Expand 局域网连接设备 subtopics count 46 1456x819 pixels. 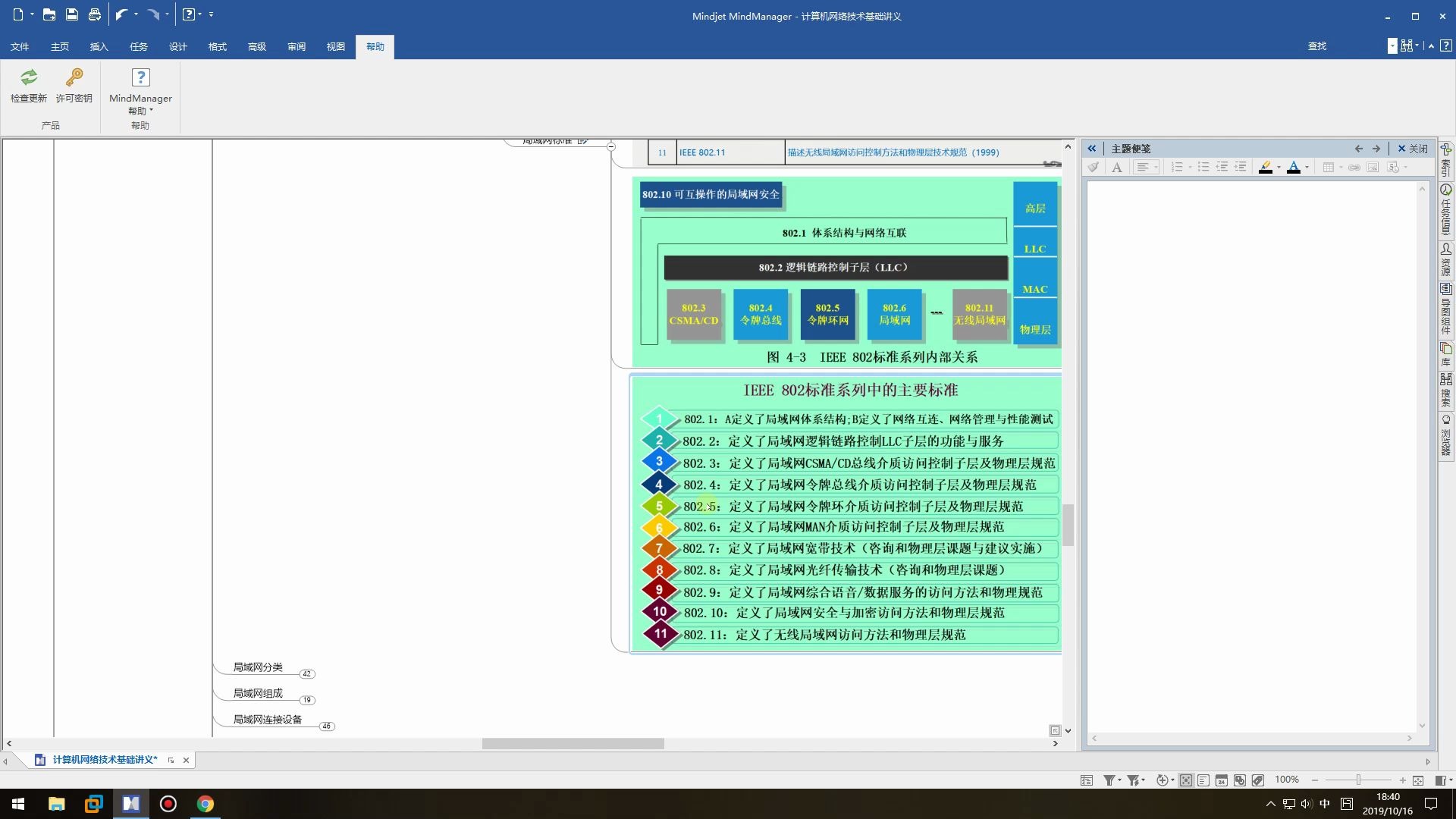(327, 726)
